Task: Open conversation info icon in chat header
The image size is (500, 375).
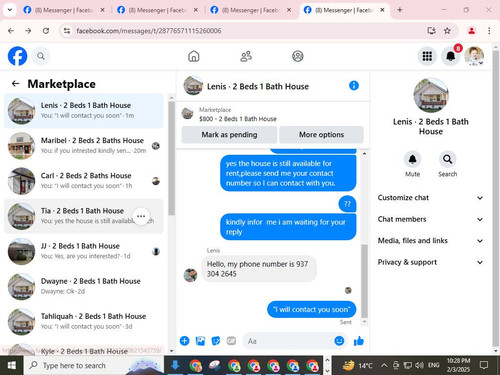Action: [354, 86]
